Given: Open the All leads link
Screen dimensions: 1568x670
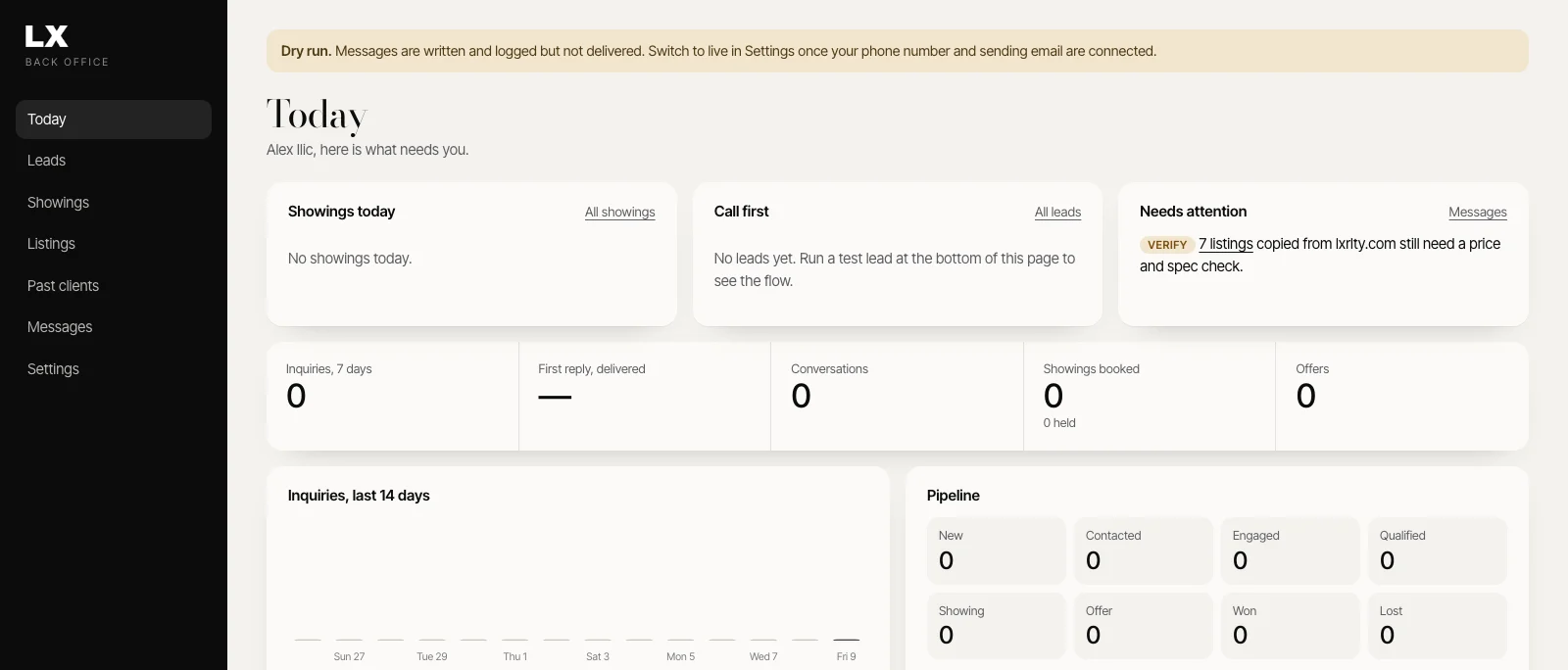Looking at the screenshot, I should 1057,213.
